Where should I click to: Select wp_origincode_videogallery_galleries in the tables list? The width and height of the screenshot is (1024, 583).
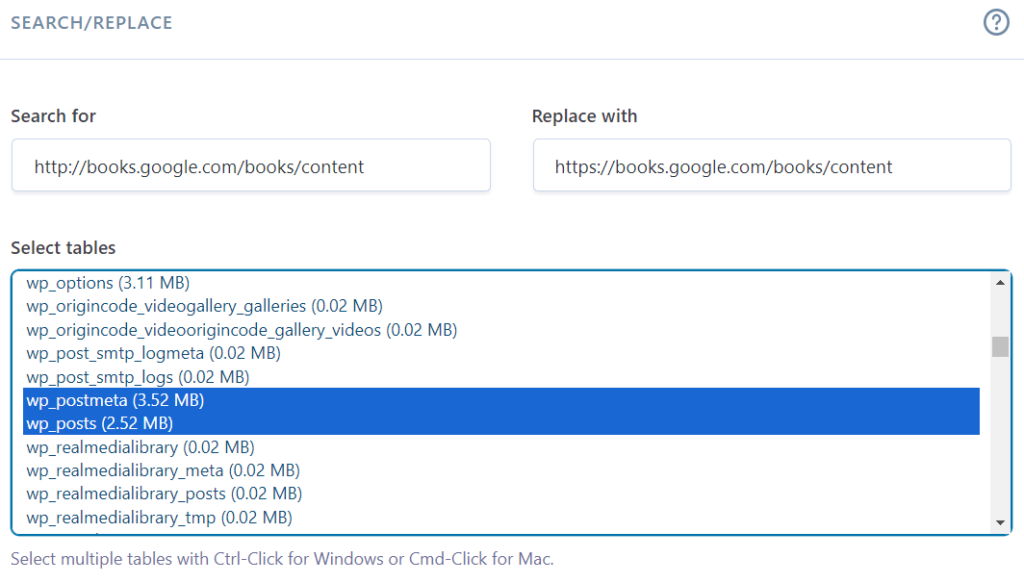(x=204, y=306)
